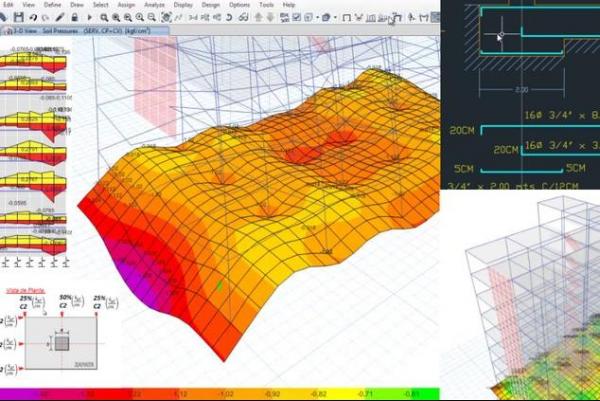Open the Design menu

[210, 5]
